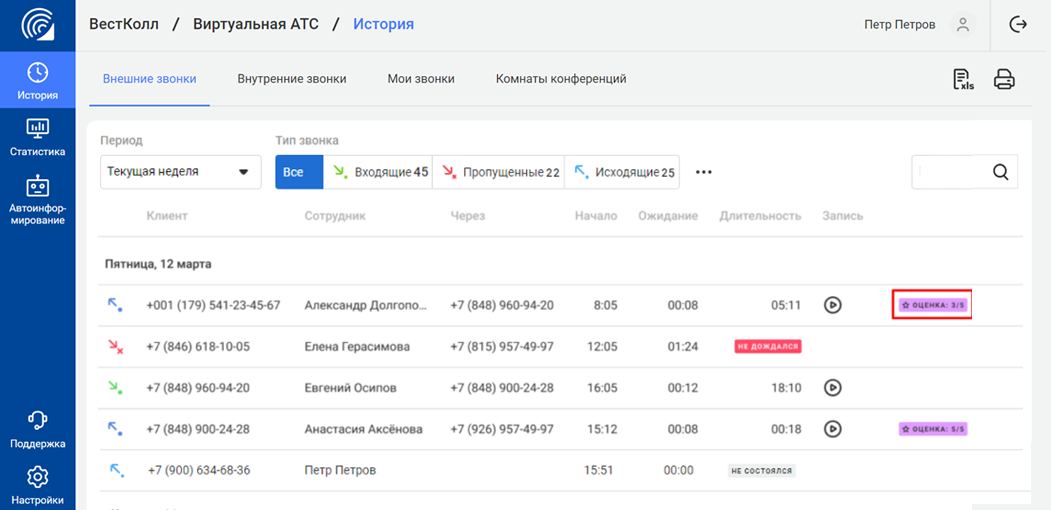Click employee Александр Долгопо…

click(365, 306)
